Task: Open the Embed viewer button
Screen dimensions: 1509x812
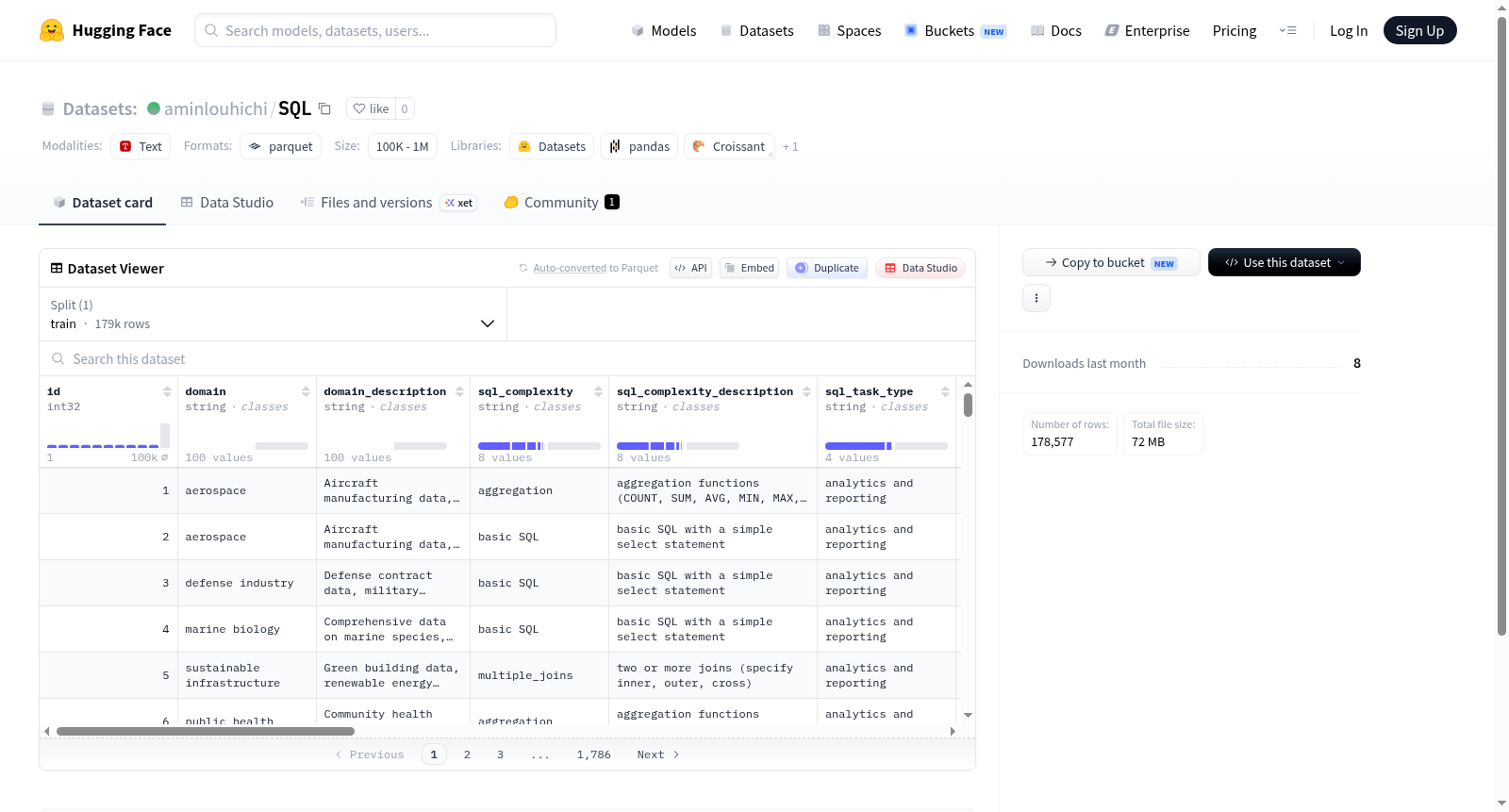Action: tap(749, 268)
